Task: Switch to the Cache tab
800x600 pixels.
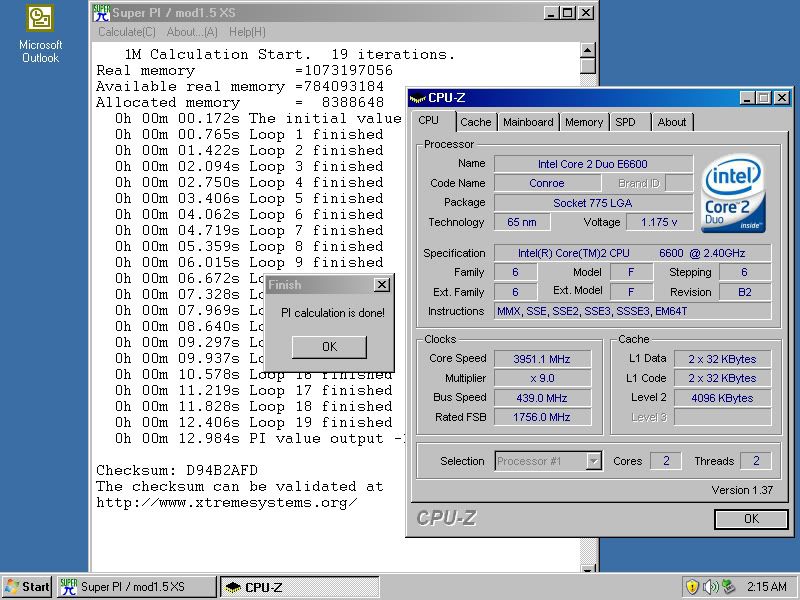Action: click(476, 122)
